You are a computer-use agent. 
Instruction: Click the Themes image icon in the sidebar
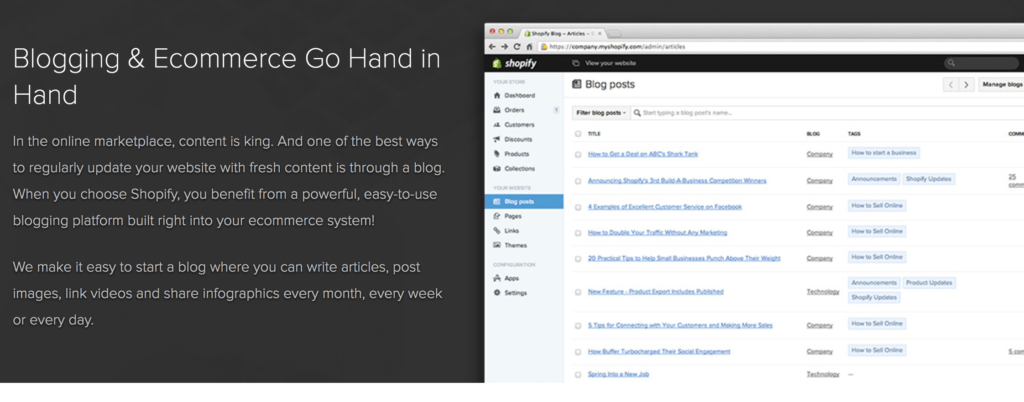click(x=497, y=245)
